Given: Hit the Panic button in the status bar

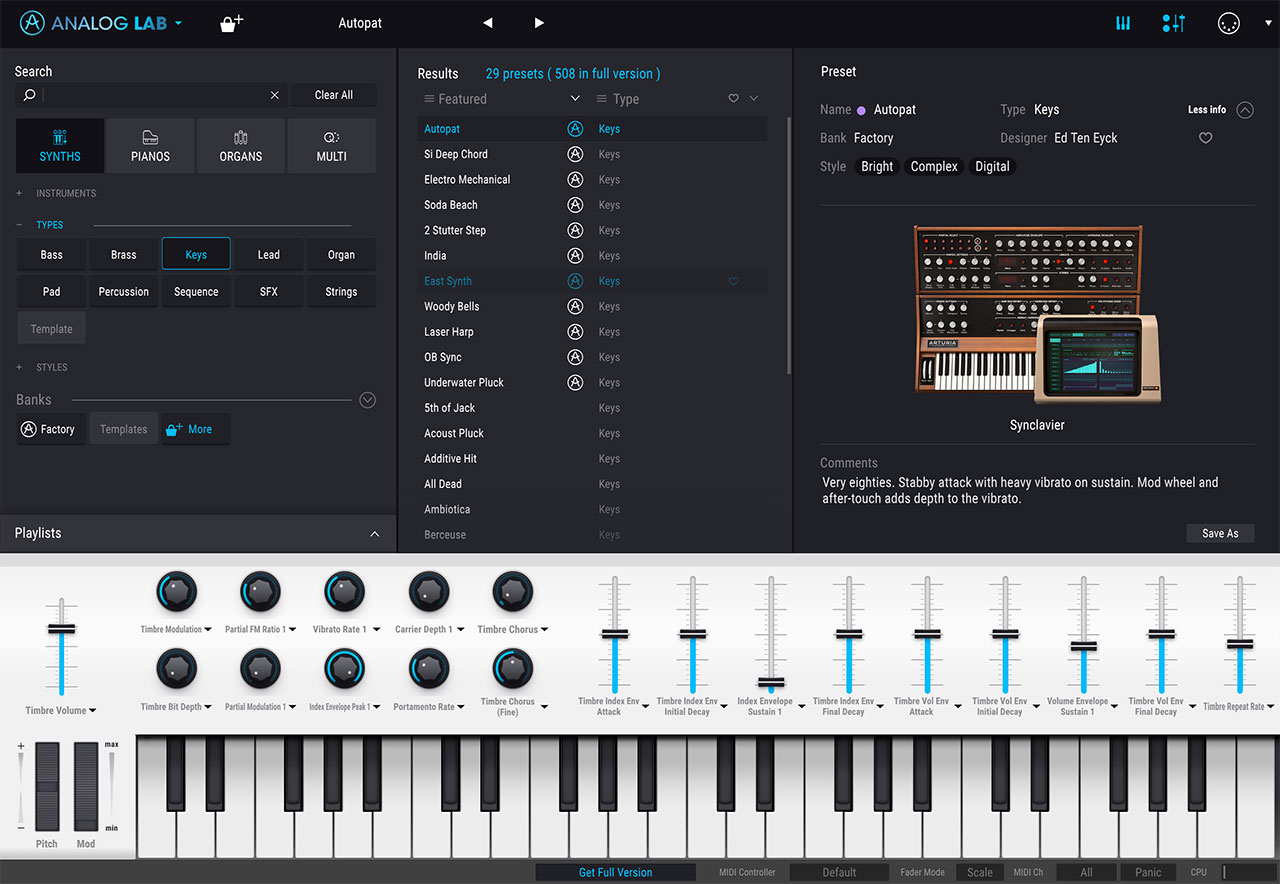Looking at the screenshot, I should click(1148, 872).
